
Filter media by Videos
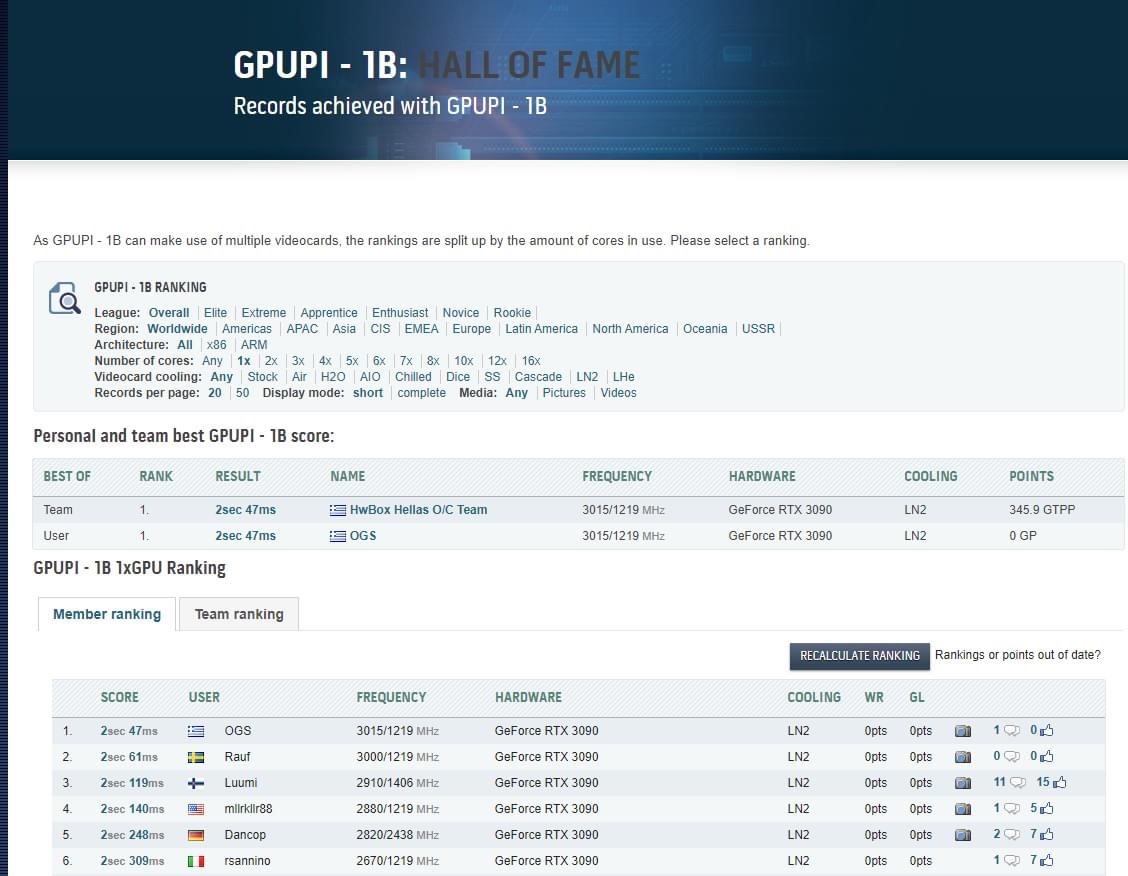619,393
